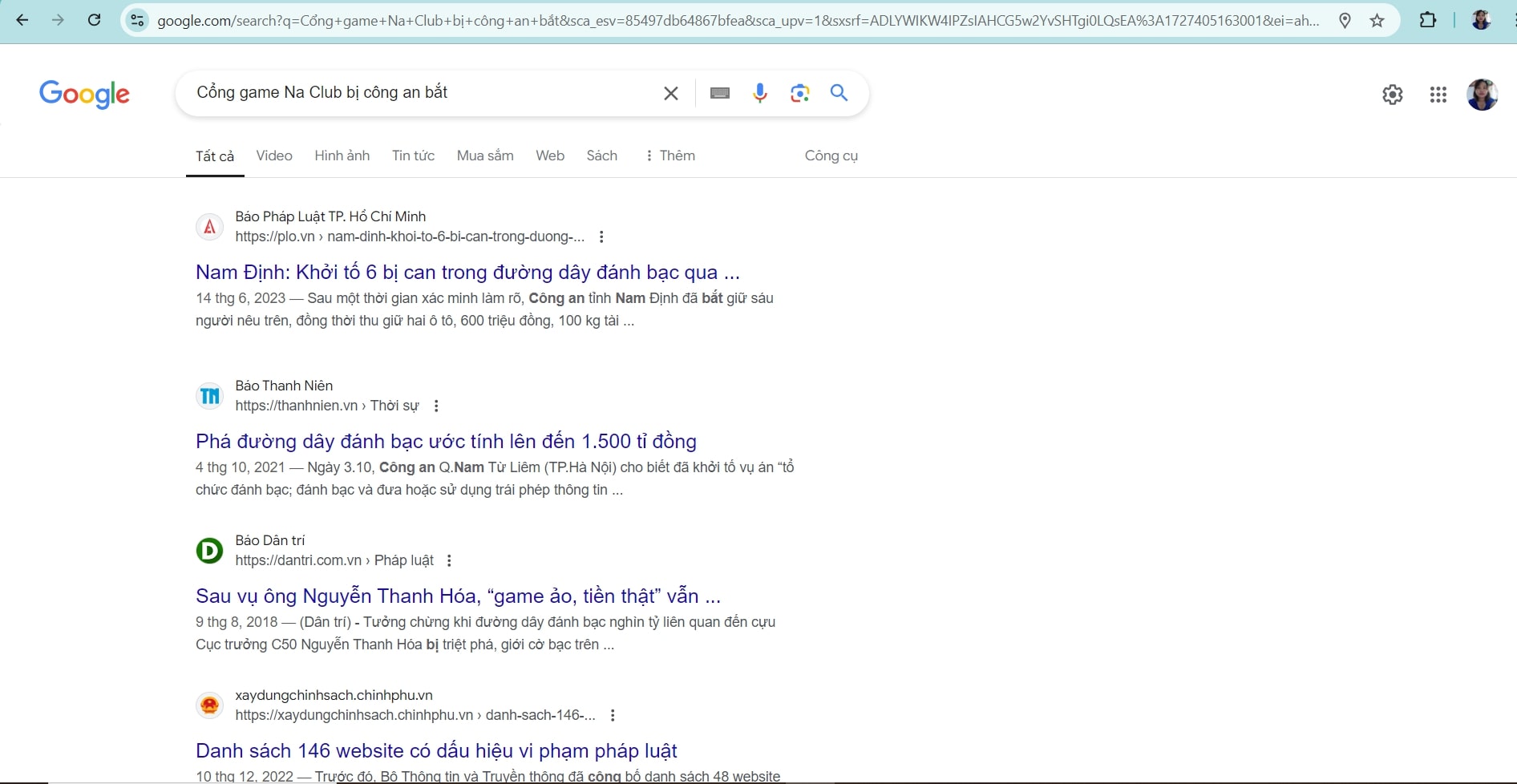Click the Báo Pháp Luật TP. Hồ Chí Minh source name
The height and width of the screenshot is (784, 1517).
point(330,216)
